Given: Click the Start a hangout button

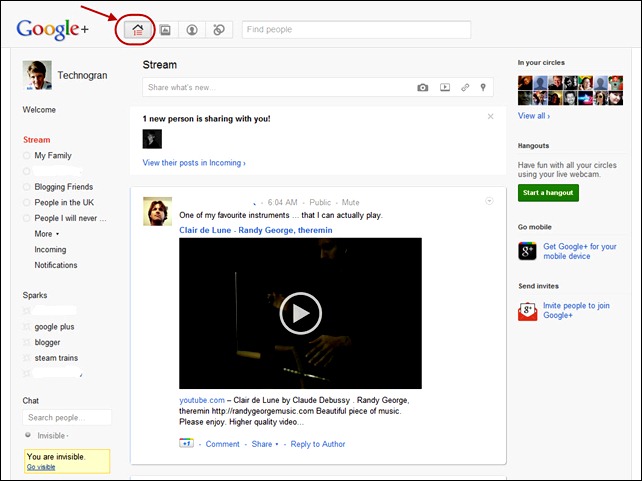Looking at the screenshot, I should [548, 192].
